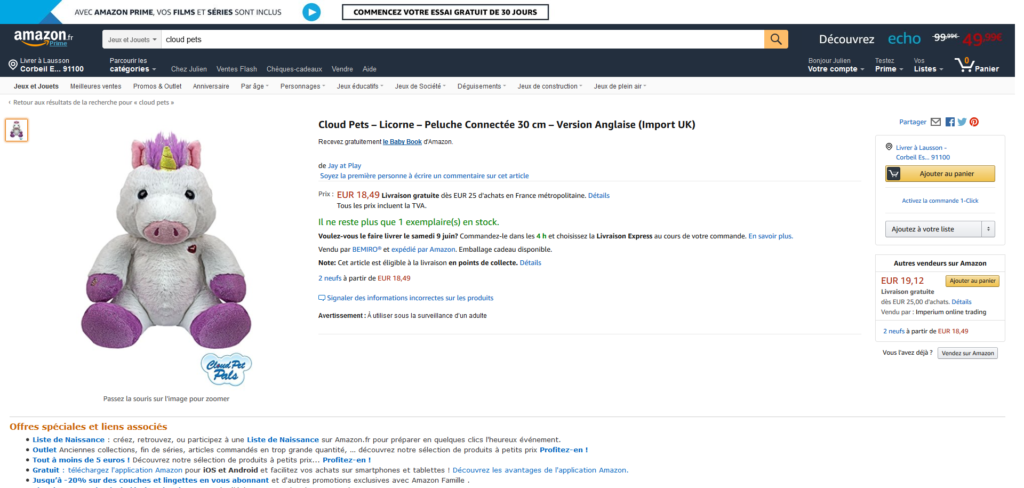Open the shopping cart Panier icon
This screenshot has height=488, width=1024.
pyautogui.click(x=976, y=65)
